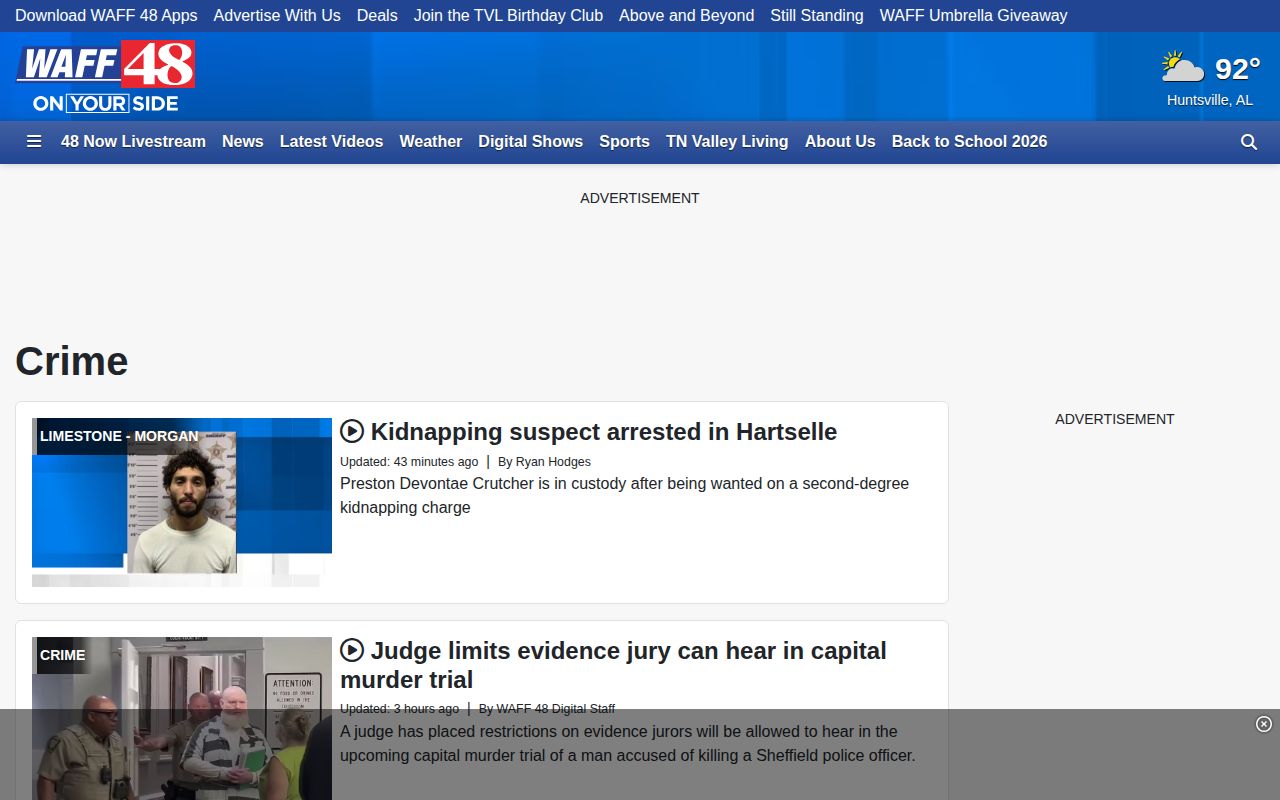Click the Crime page heading
Screen dimensions: 1280x800
click(72, 361)
